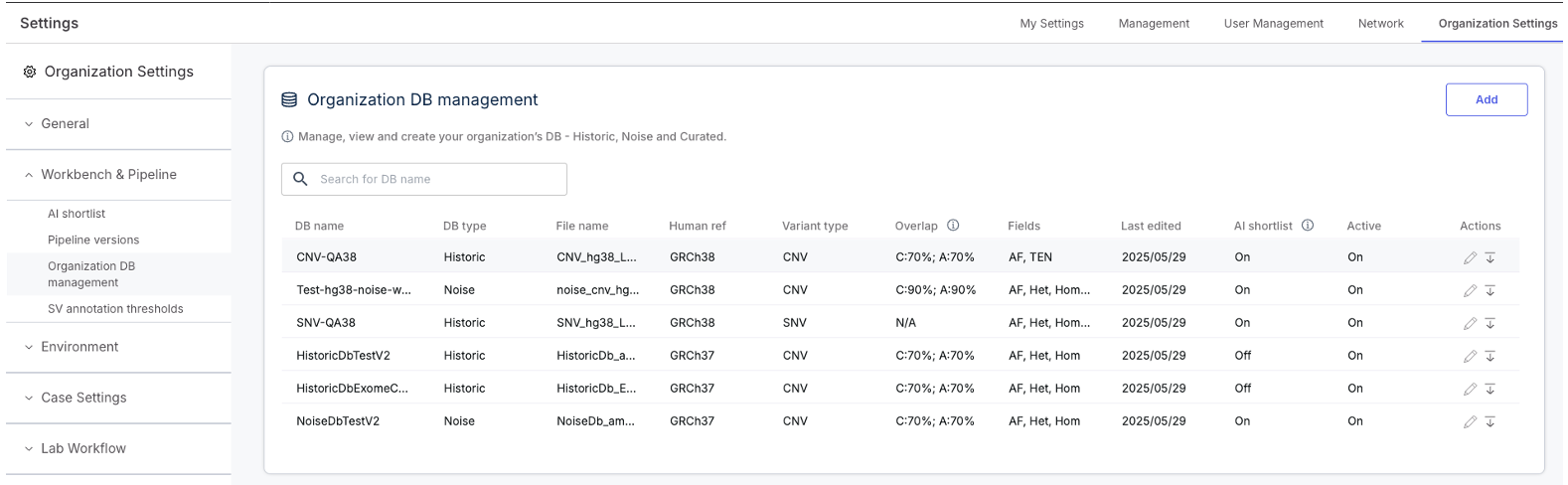This screenshot has width=1568, height=485.
Task: Show AI shortlist column info tooltip
Action: point(1308,226)
